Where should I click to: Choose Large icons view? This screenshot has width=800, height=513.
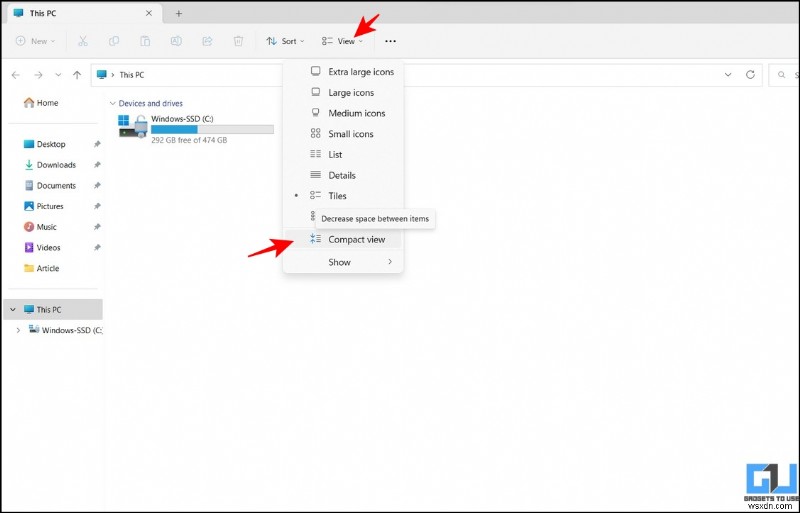pyautogui.click(x=343, y=92)
